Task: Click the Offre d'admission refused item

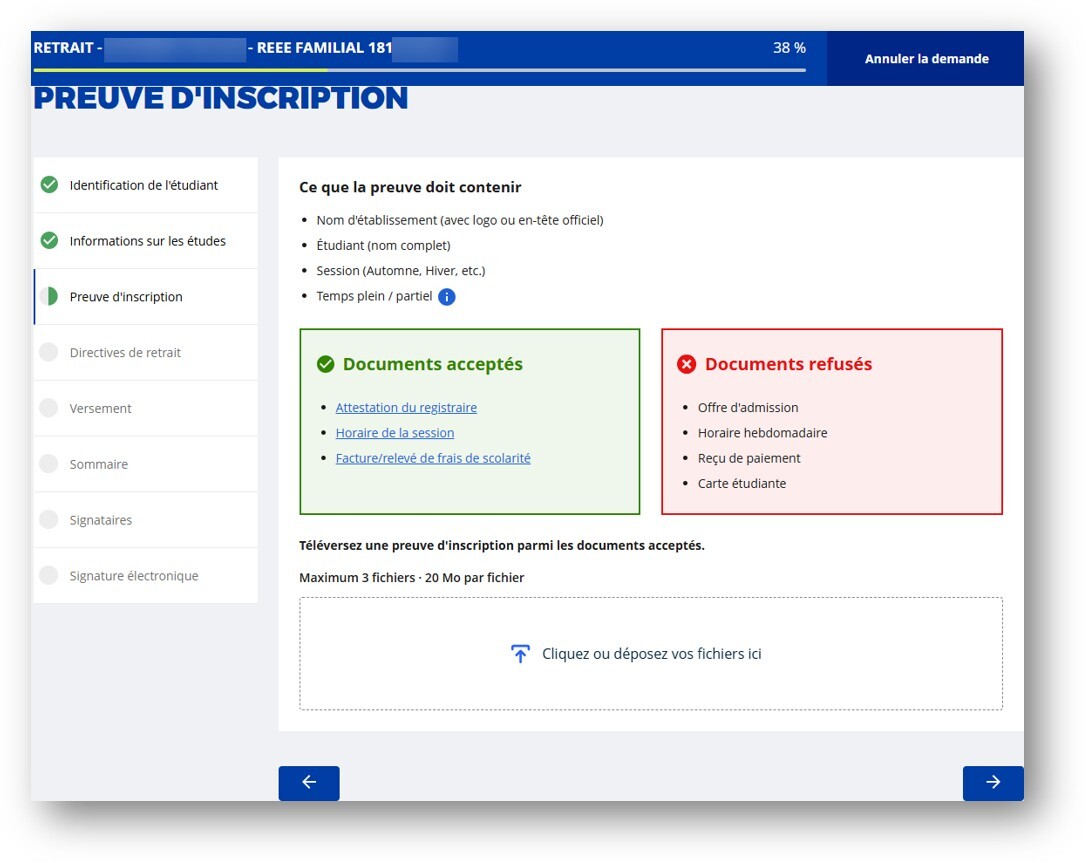Action: (x=748, y=407)
